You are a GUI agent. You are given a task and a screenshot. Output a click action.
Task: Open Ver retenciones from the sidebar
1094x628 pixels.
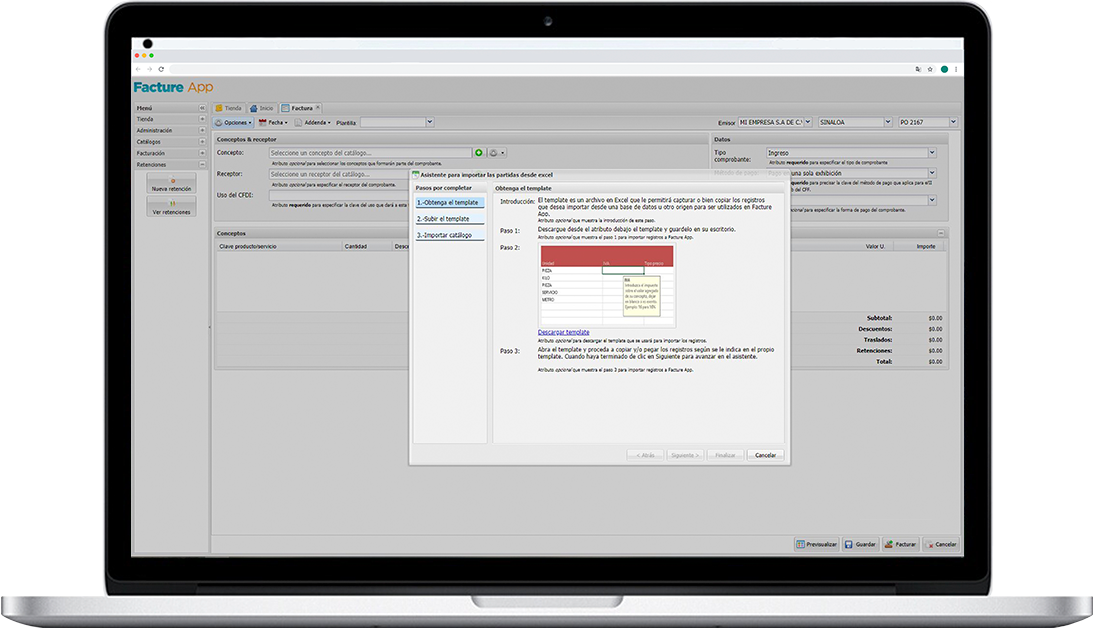[x=171, y=208]
